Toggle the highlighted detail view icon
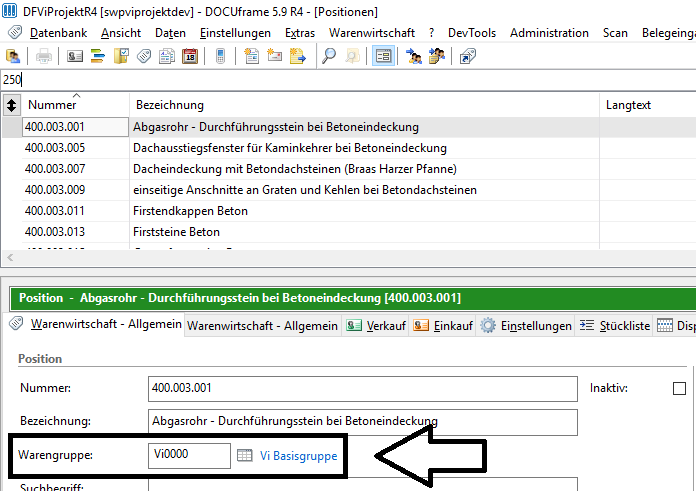Screen dimensions: 696x491 (x=383, y=56)
